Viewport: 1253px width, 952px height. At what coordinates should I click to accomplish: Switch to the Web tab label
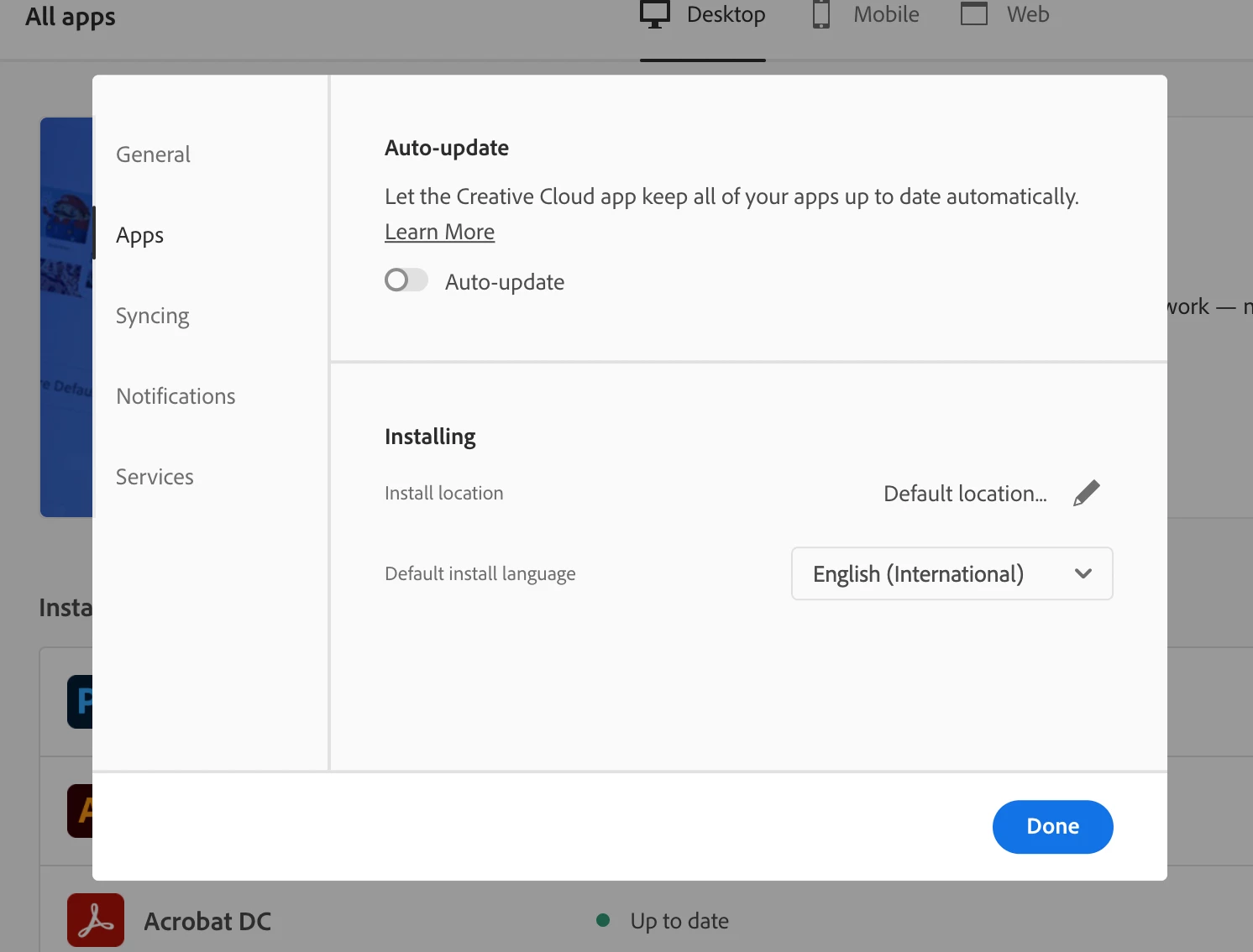(1028, 14)
